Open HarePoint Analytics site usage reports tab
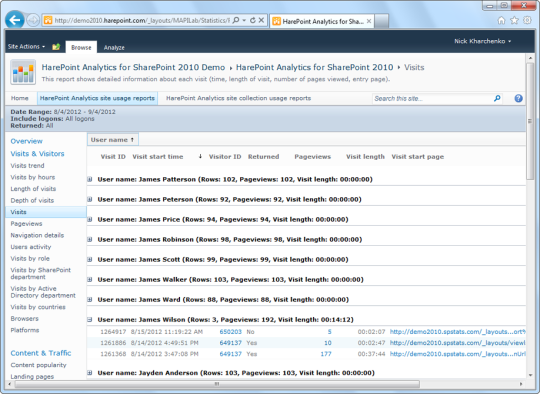 [x=97, y=98]
